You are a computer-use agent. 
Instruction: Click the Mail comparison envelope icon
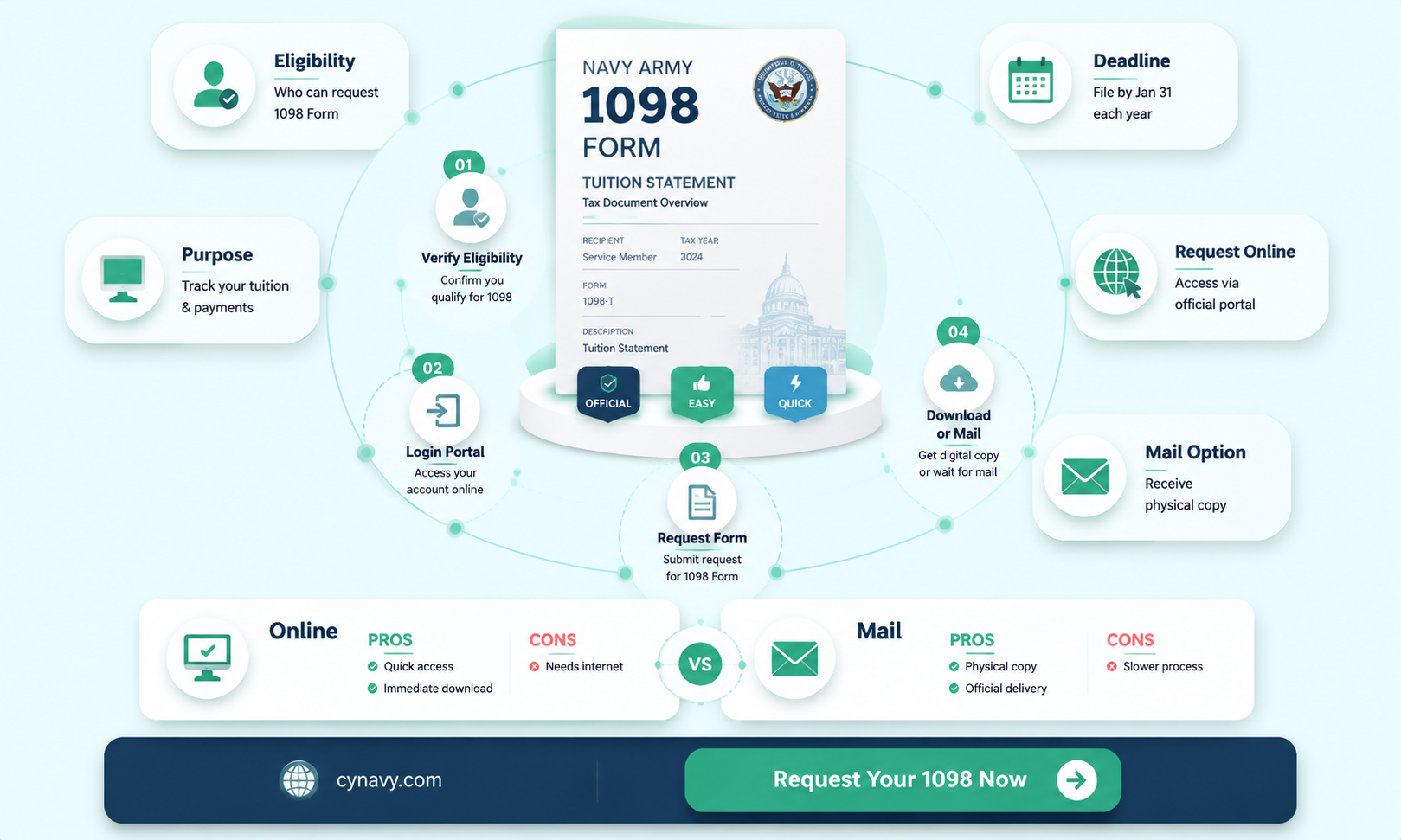tap(794, 659)
